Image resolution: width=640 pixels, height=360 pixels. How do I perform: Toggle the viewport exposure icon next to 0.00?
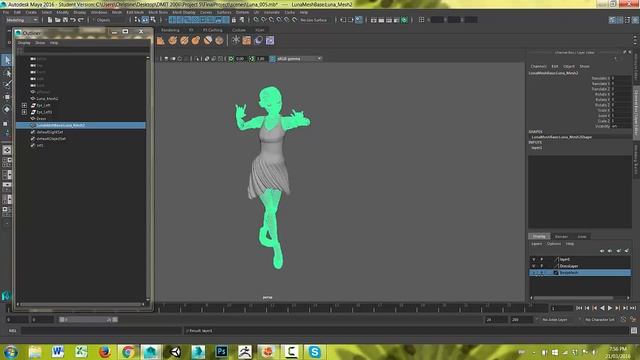[231, 59]
